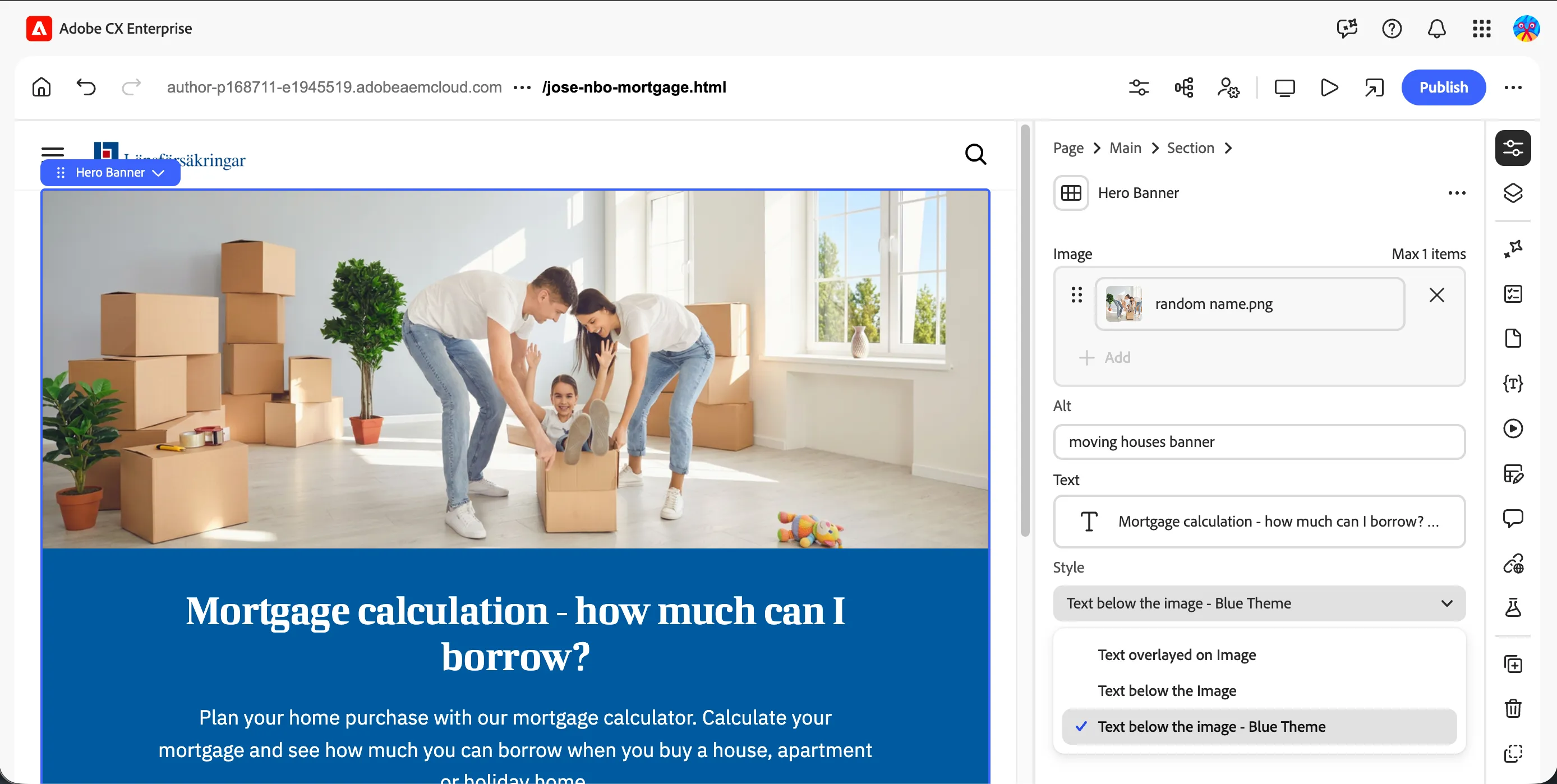Go to Section in breadcrumb
1557x784 pixels.
(1190, 148)
